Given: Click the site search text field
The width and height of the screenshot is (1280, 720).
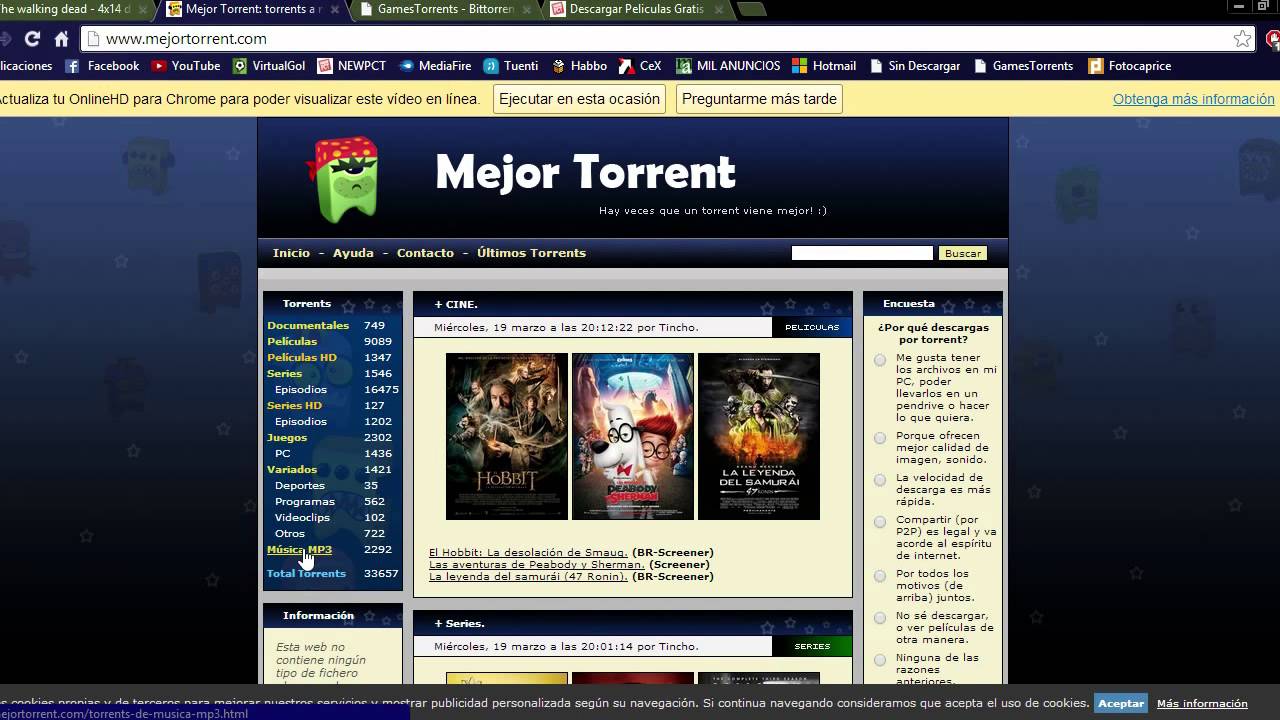Looking at the screenshot, I should pyautogui.click(x=862, y=253).
